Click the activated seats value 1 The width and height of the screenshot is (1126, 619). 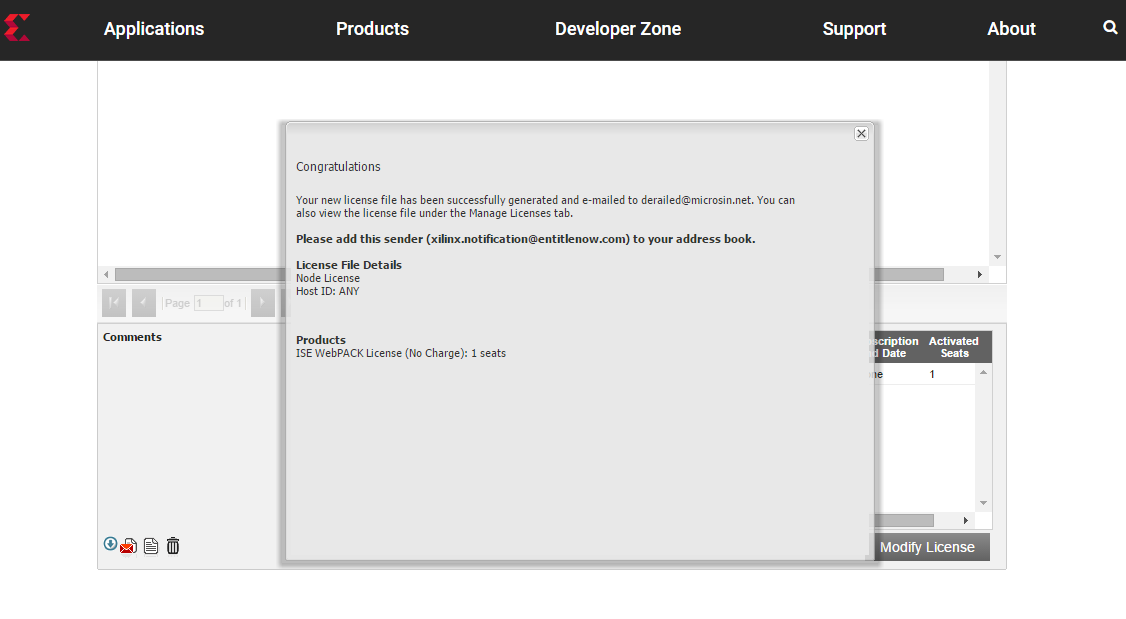932,374
